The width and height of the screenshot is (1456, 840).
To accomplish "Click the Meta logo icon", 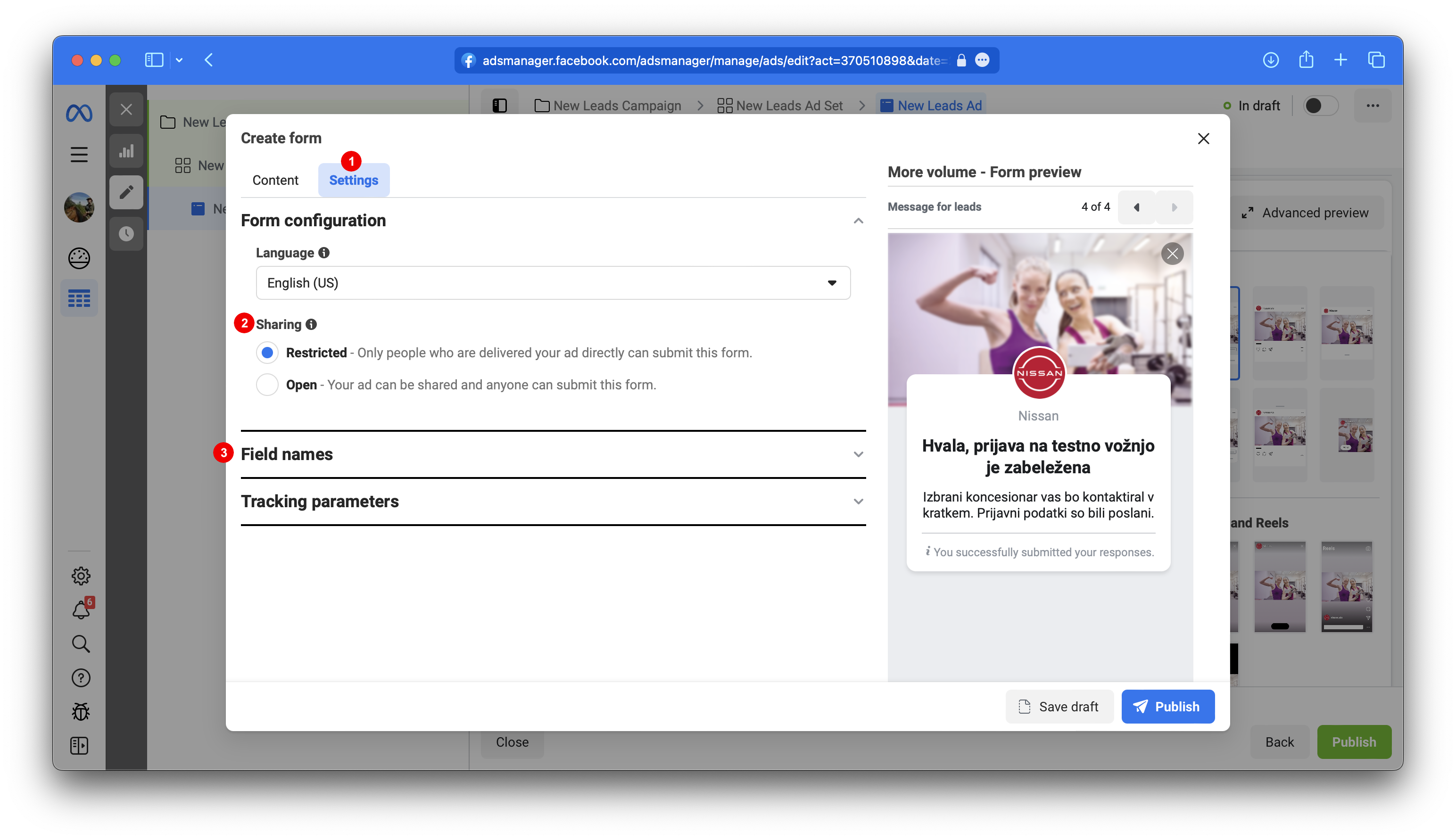I will [79, 113].
